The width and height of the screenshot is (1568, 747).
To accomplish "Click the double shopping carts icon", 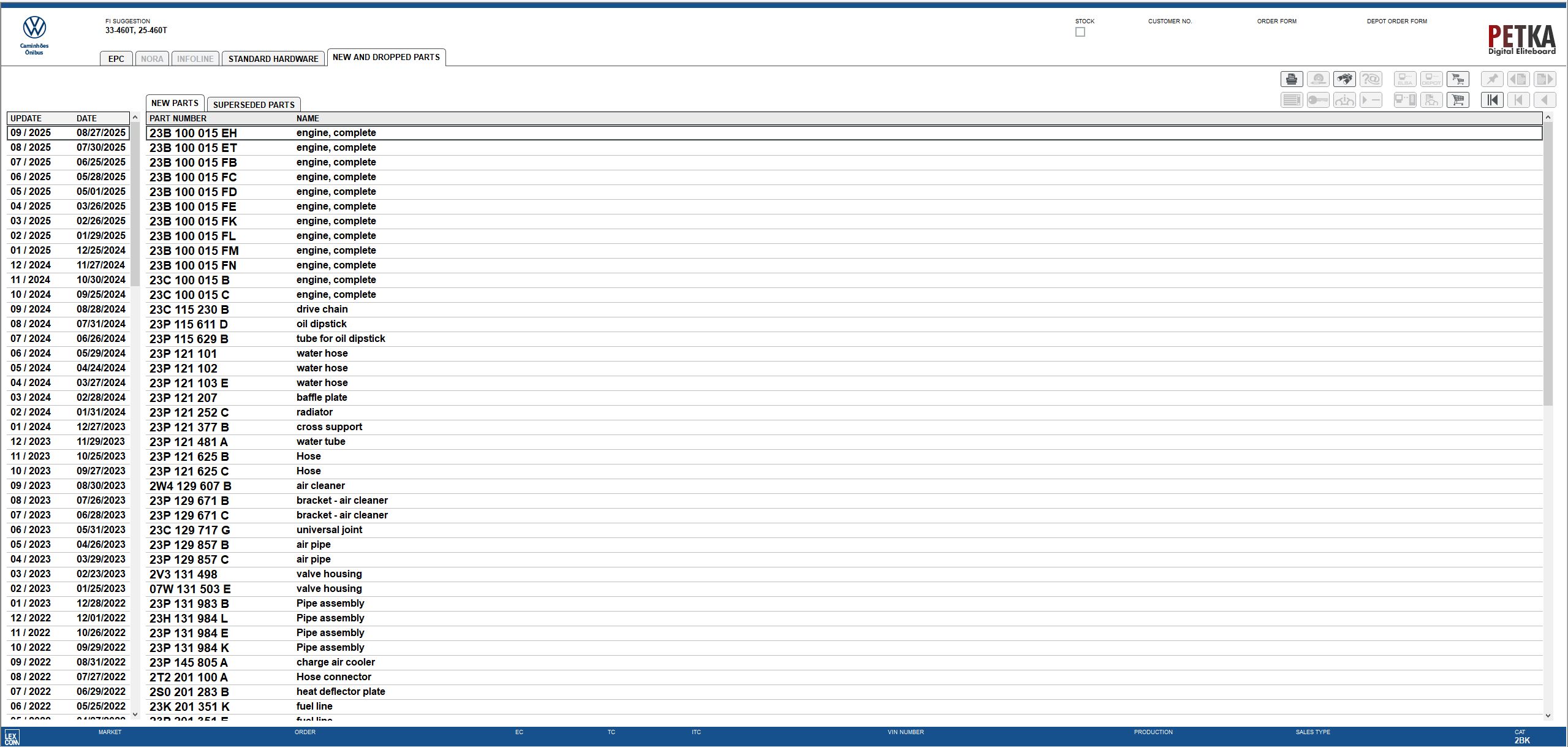I will [x=1458, y=79].
